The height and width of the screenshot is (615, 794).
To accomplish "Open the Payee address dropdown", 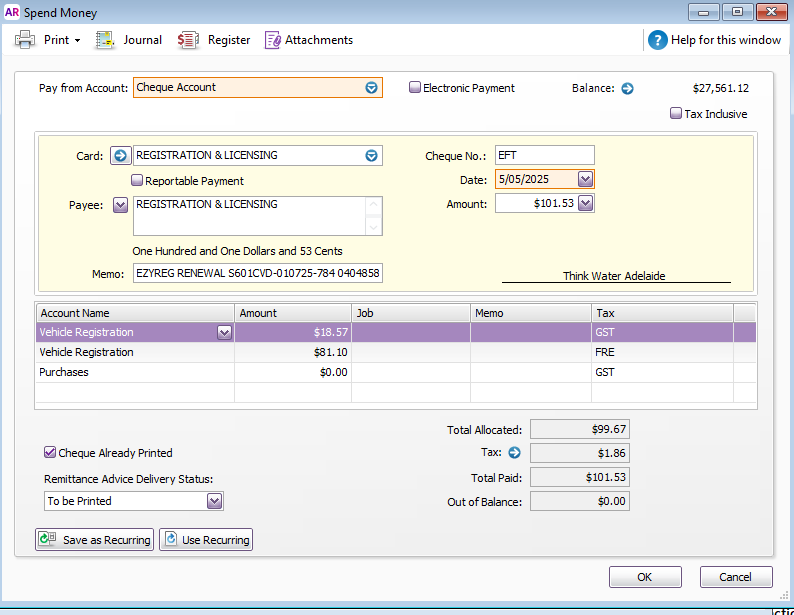I will pos(120,205).
